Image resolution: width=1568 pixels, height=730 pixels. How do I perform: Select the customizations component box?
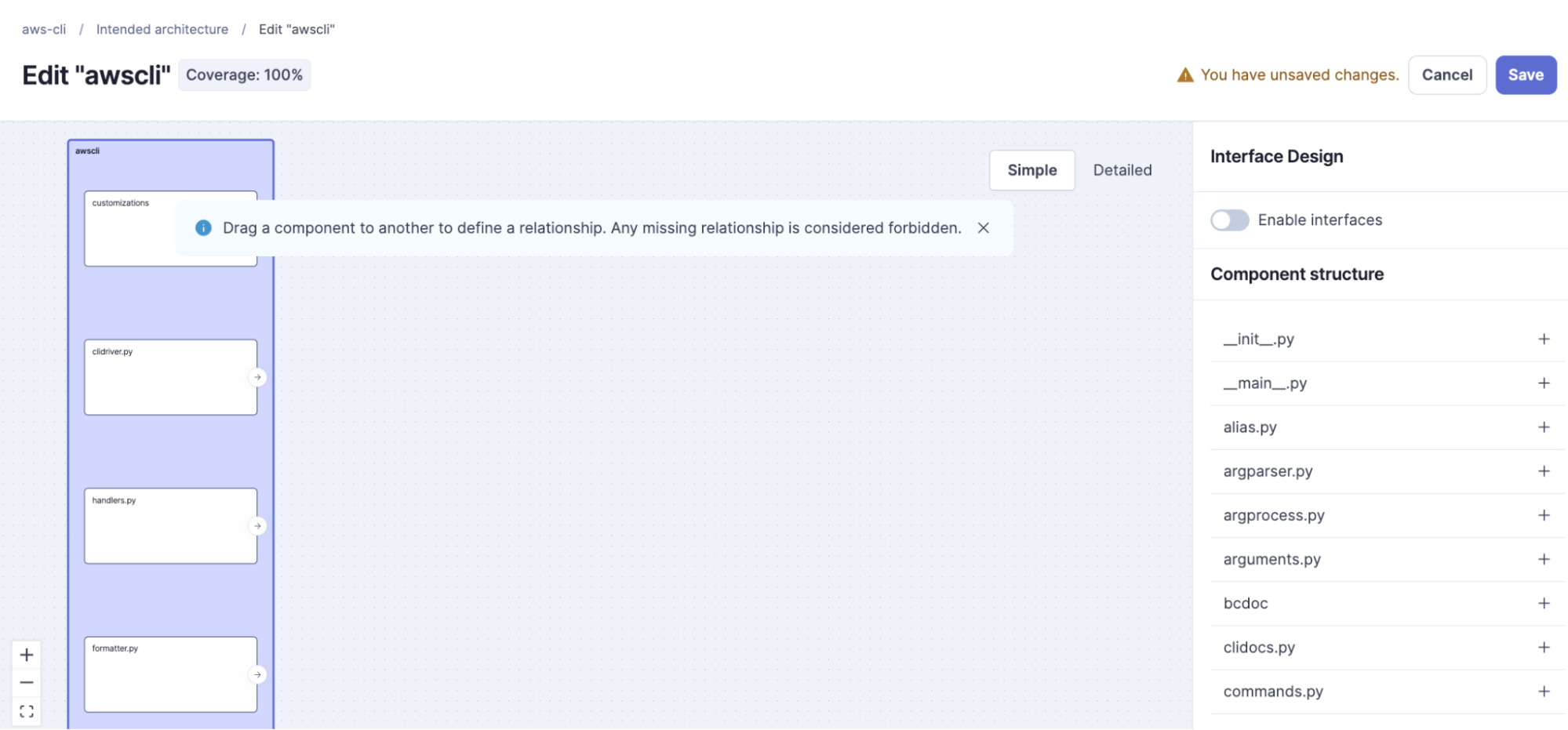pos(171,228)
